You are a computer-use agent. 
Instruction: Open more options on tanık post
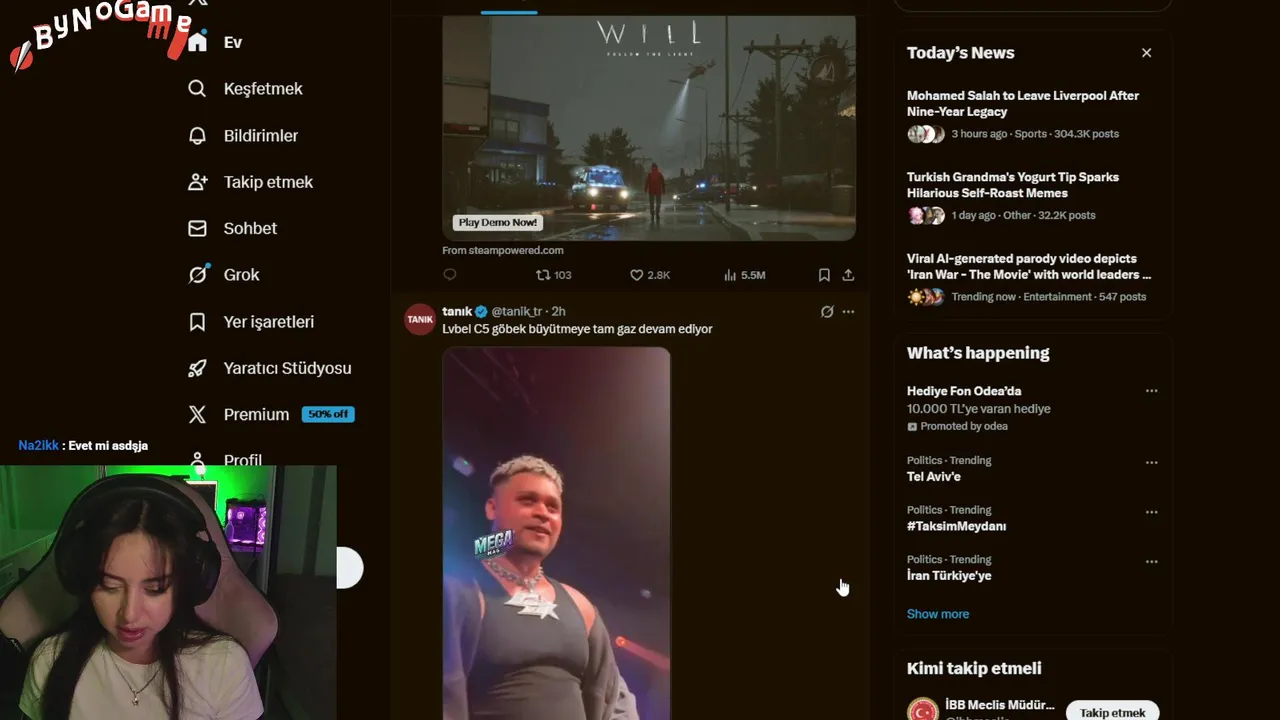pos(848,312)
